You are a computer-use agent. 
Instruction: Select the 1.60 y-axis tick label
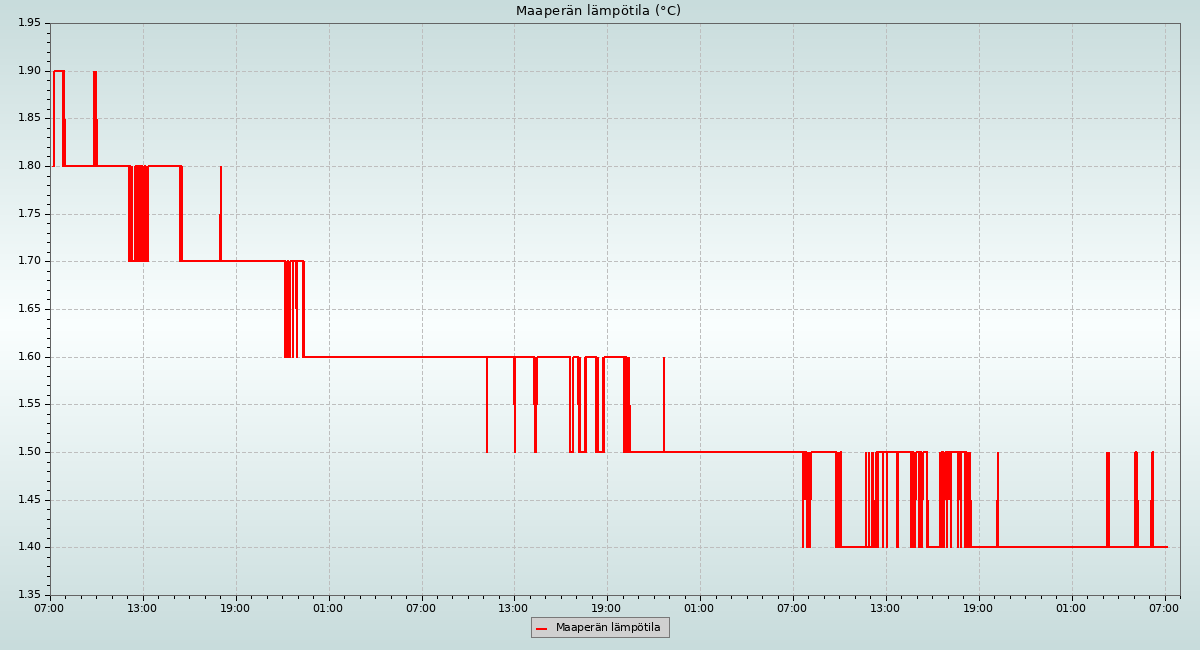(29, 357)
